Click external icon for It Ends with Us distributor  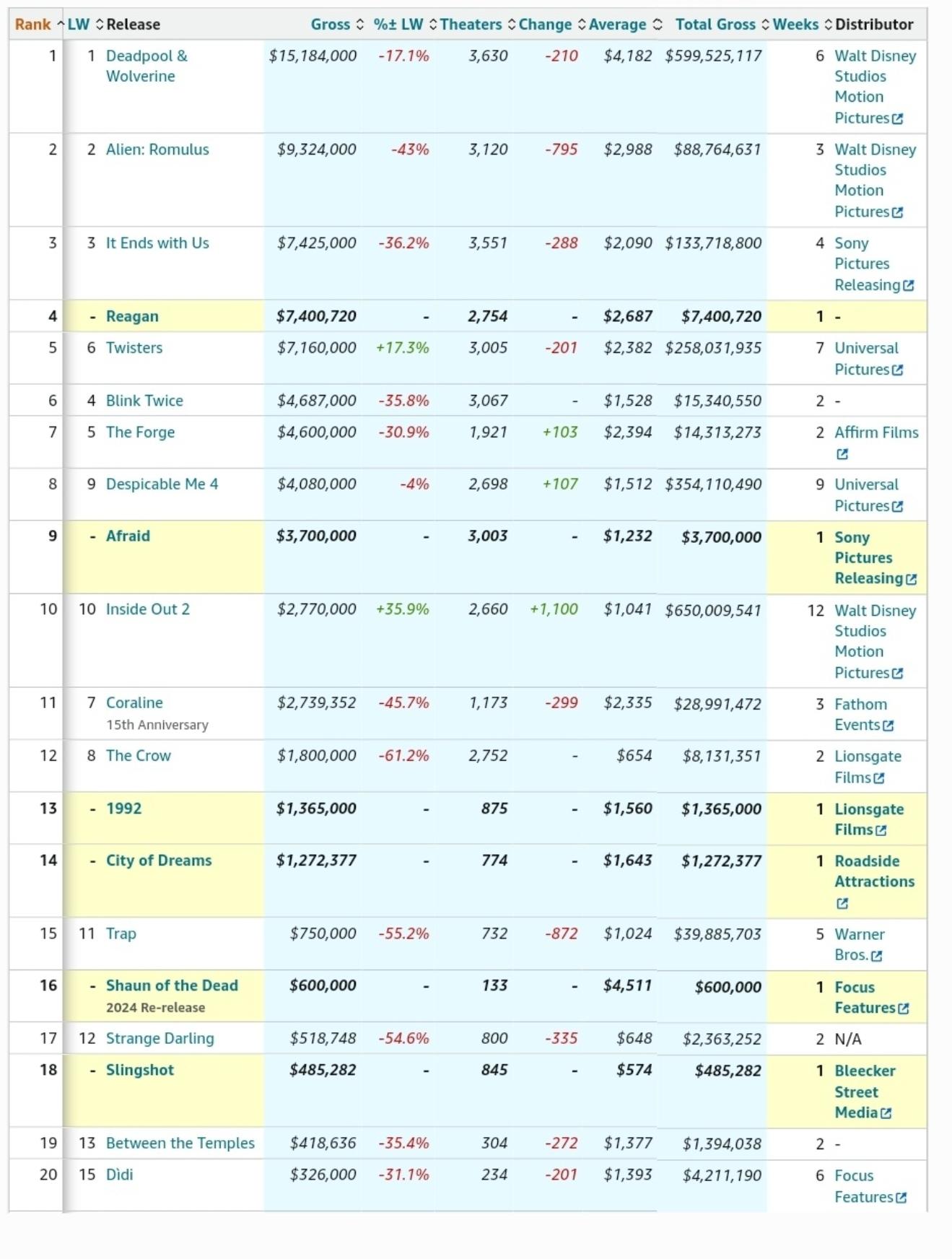908,286
